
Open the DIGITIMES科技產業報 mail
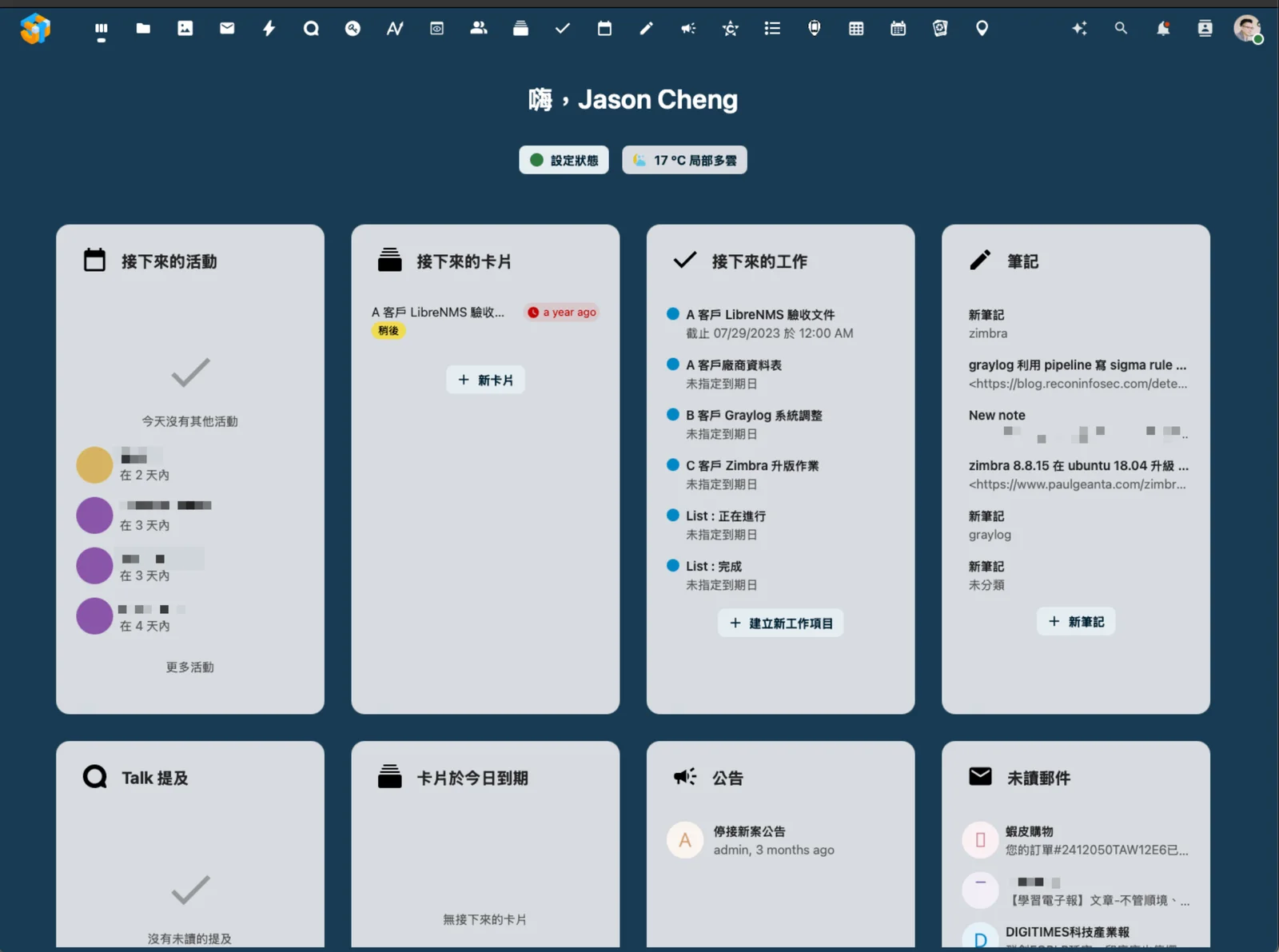pyautogui.click(x=1076, y=936)
